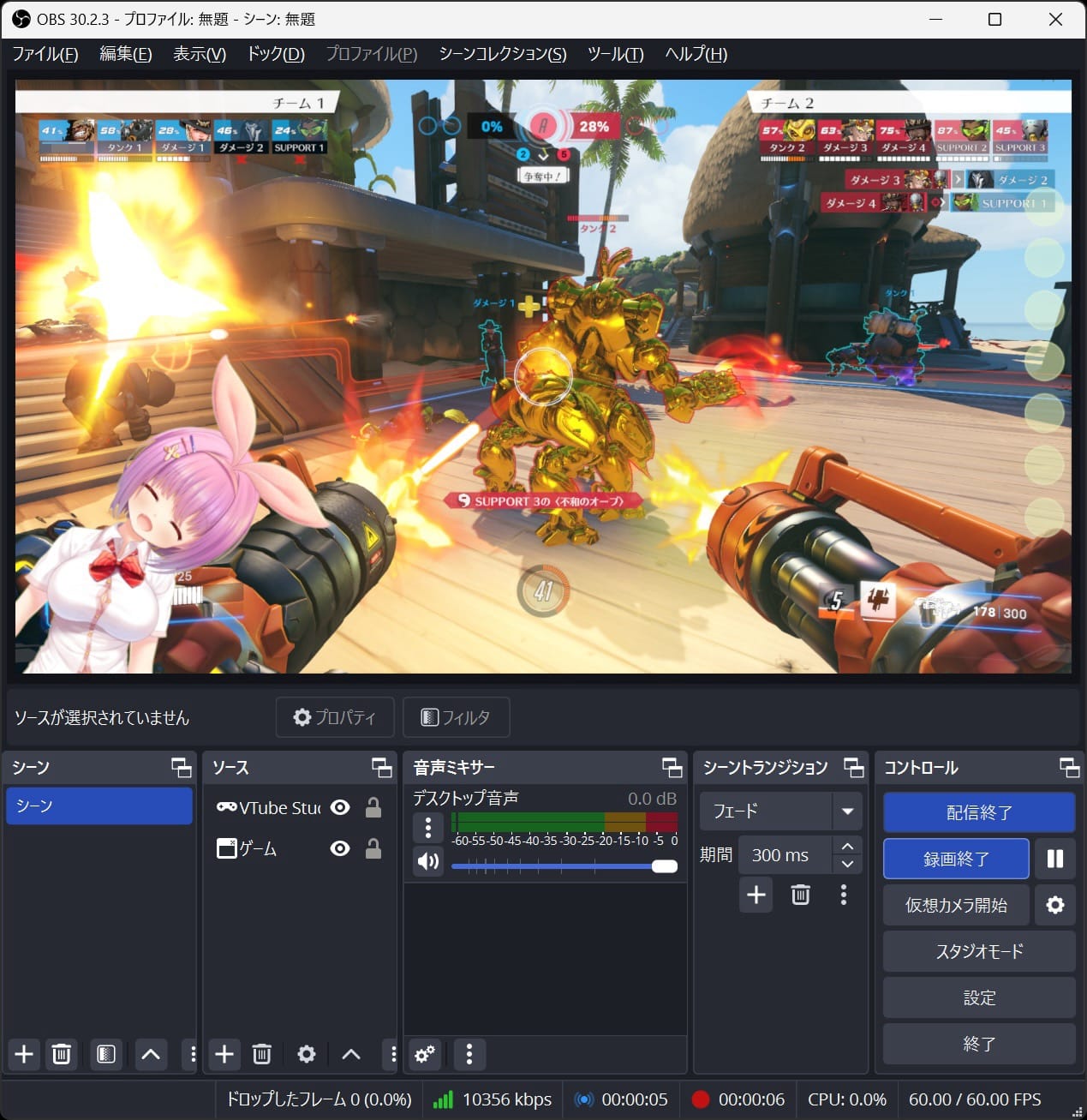Stop recording with 録画終了 button
1087x1120 pixels.
(956, 859)
